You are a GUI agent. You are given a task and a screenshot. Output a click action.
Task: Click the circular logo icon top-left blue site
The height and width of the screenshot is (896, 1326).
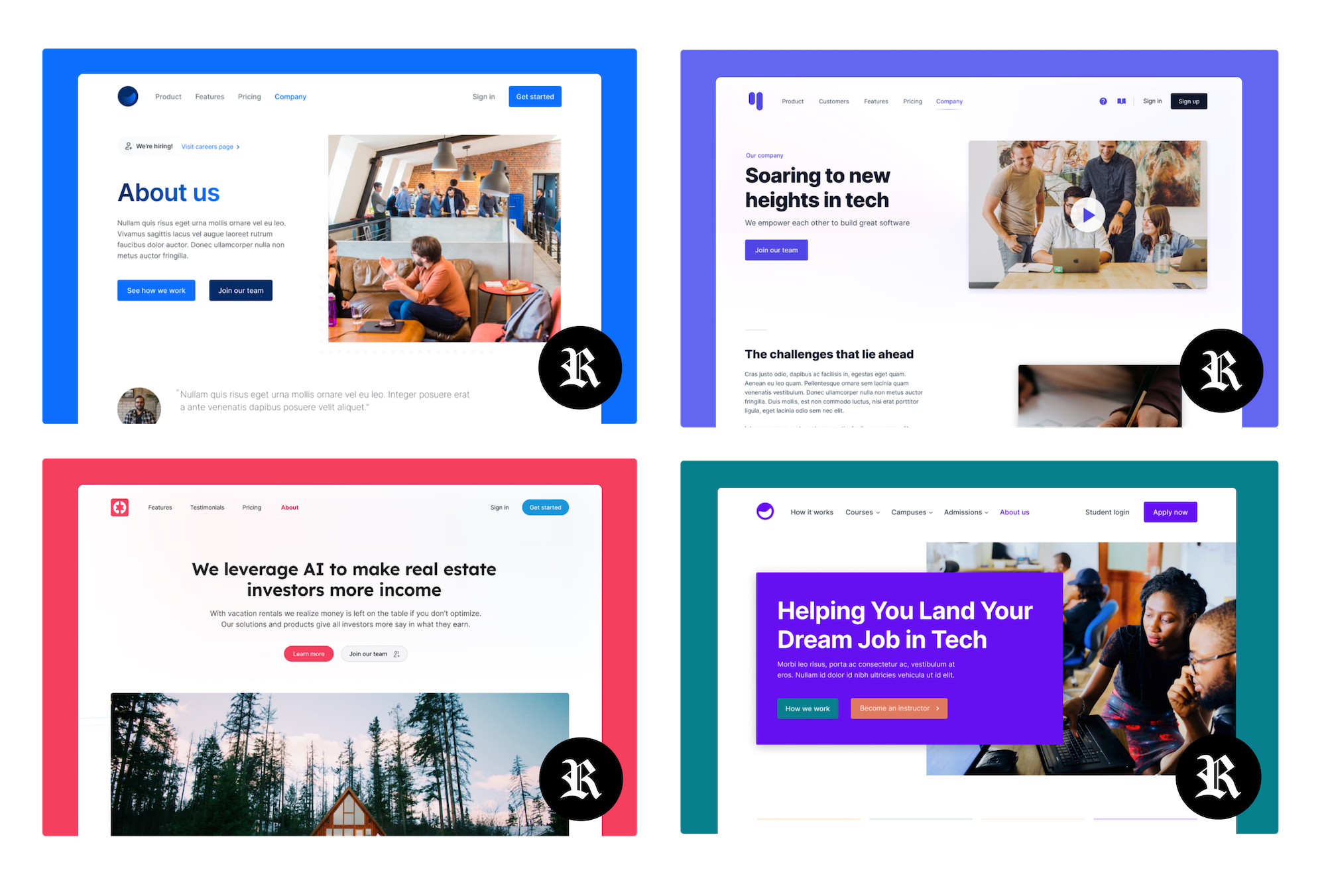[128, 96]
